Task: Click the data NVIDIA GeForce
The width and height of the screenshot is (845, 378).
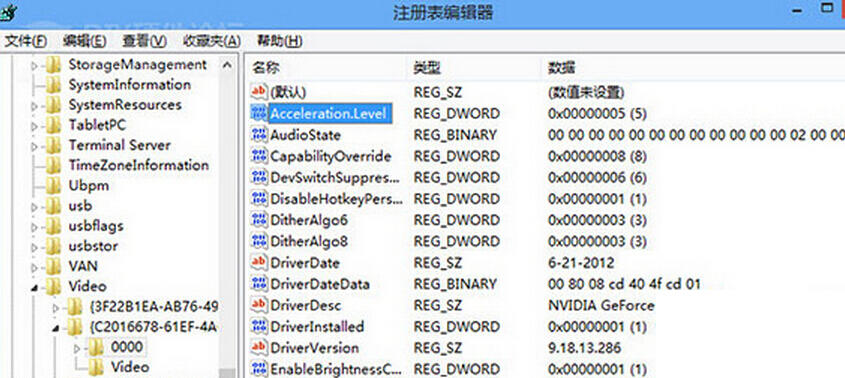Action: (x=601, y=305)
